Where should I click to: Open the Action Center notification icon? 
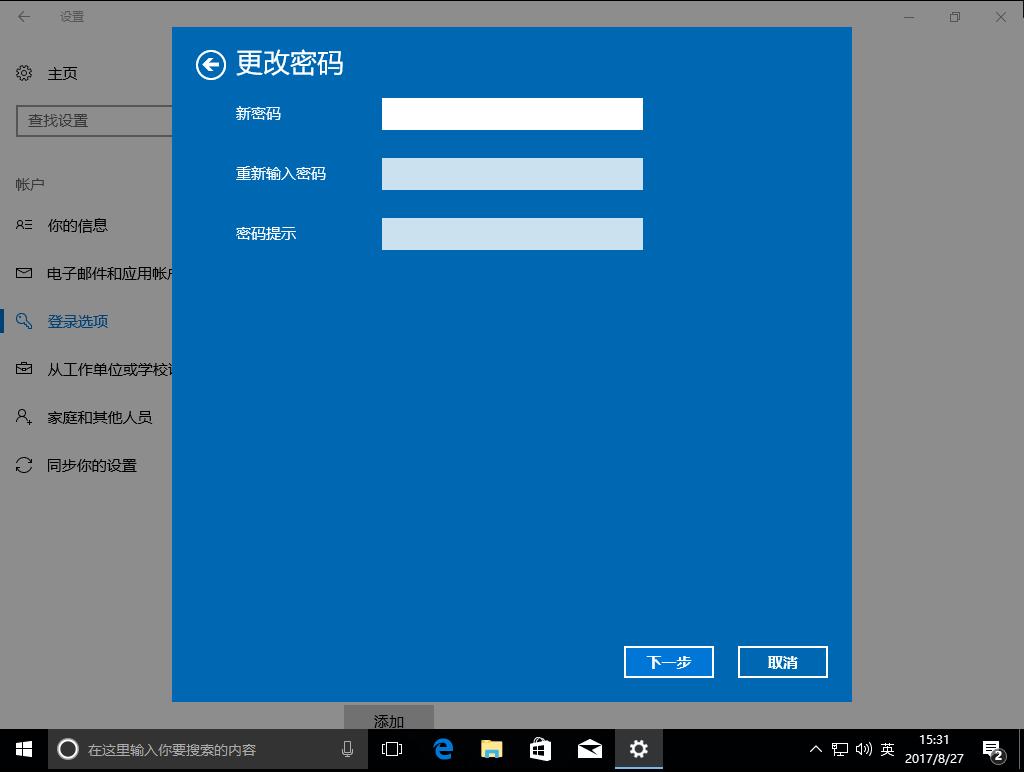(992, 748)
